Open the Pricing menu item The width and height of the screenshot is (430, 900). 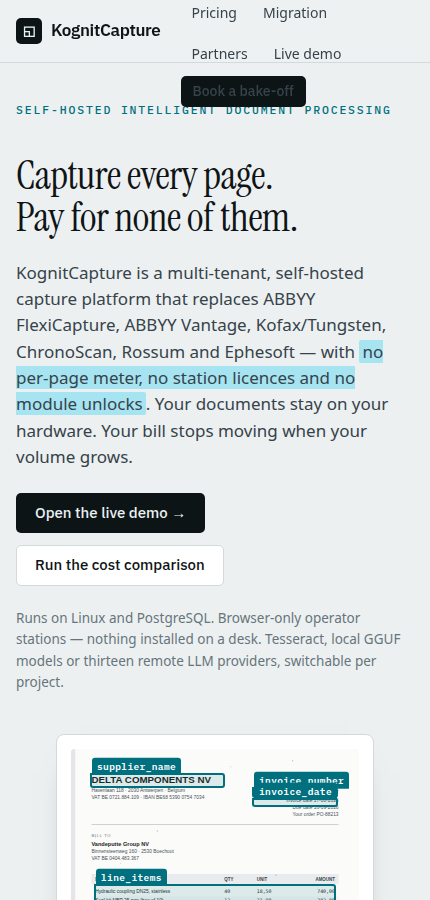[214, 13]
